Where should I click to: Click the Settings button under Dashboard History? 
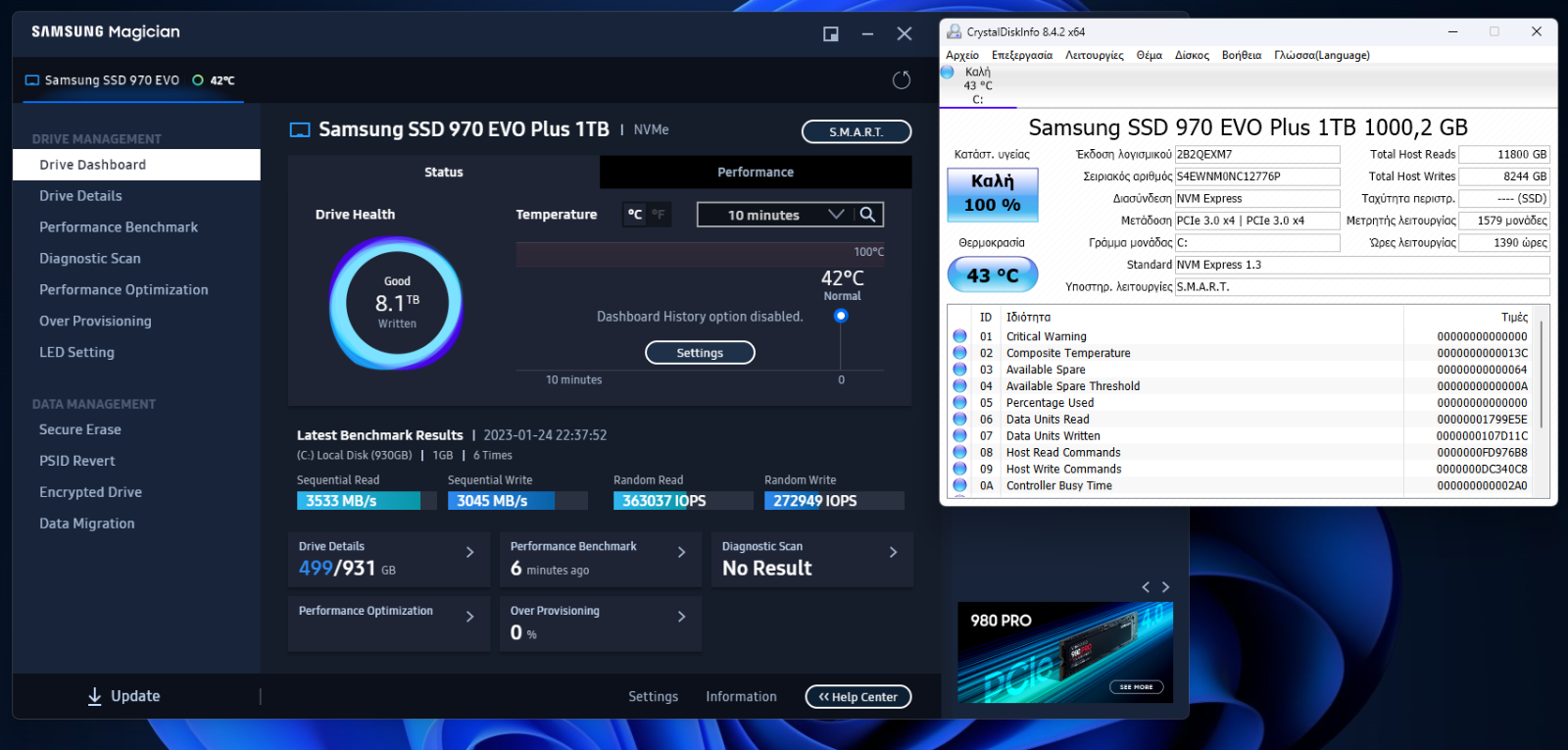coord(700,353)
